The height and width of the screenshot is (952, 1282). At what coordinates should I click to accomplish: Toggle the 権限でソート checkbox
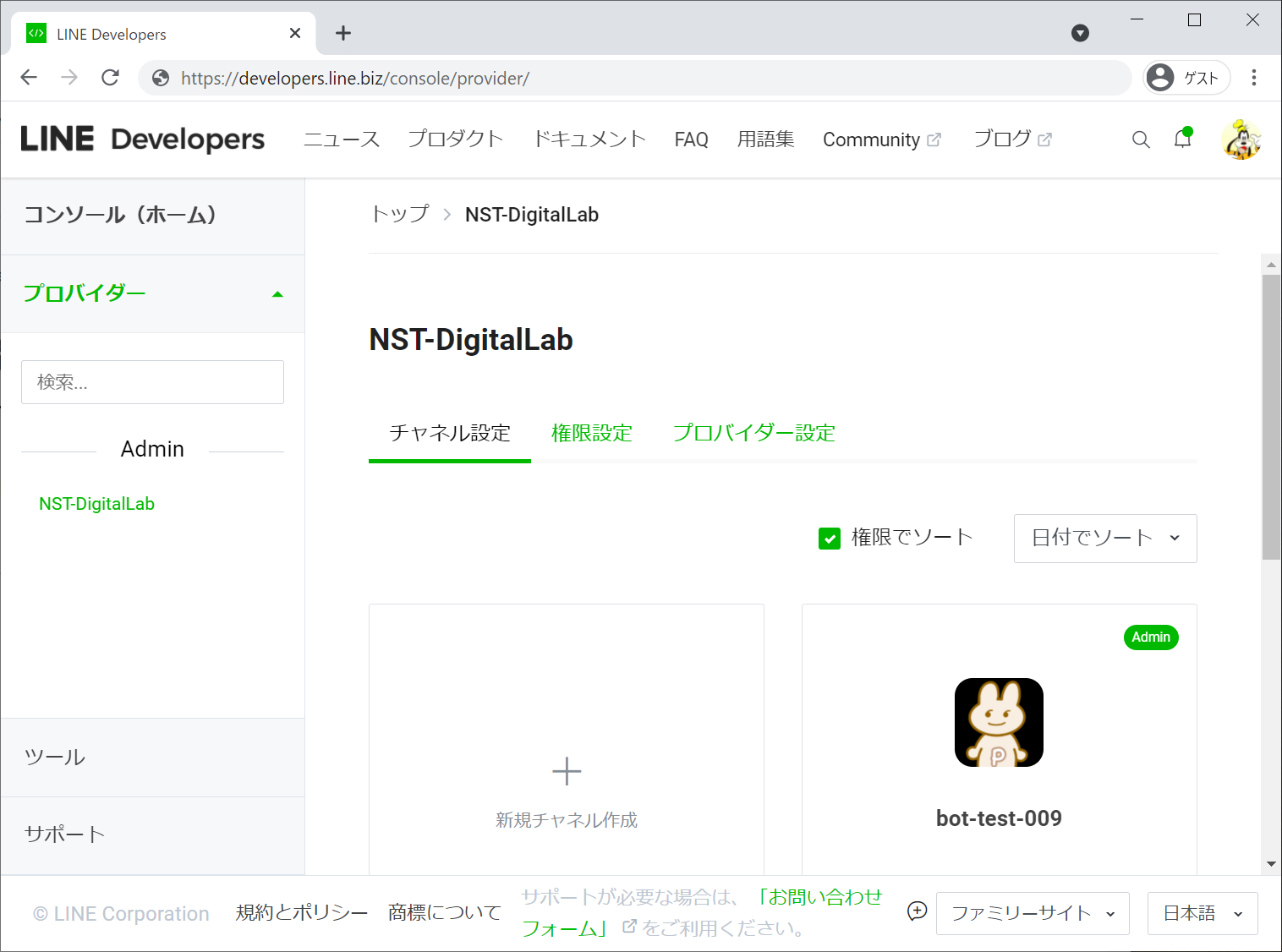[x=830, y=539]
